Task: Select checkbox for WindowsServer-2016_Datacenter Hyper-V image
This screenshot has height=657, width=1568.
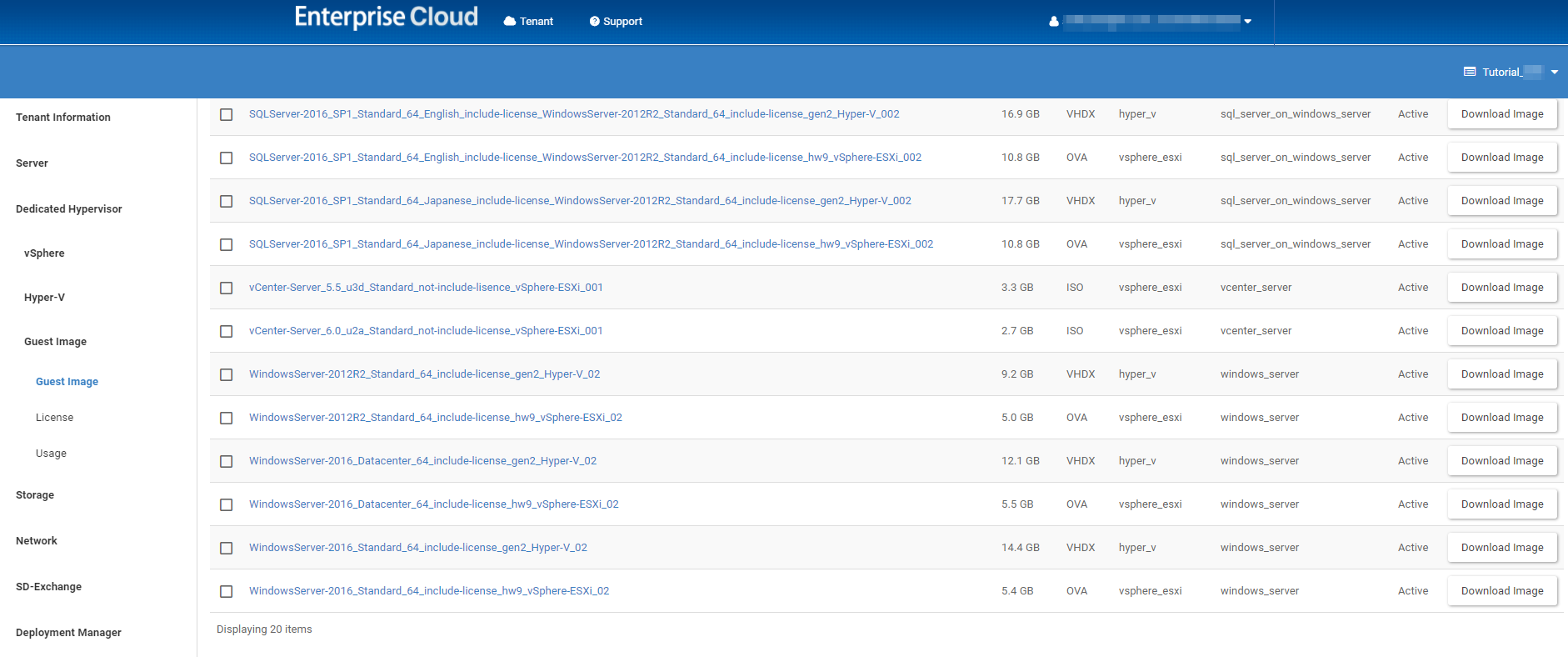Action: point(226,461)
